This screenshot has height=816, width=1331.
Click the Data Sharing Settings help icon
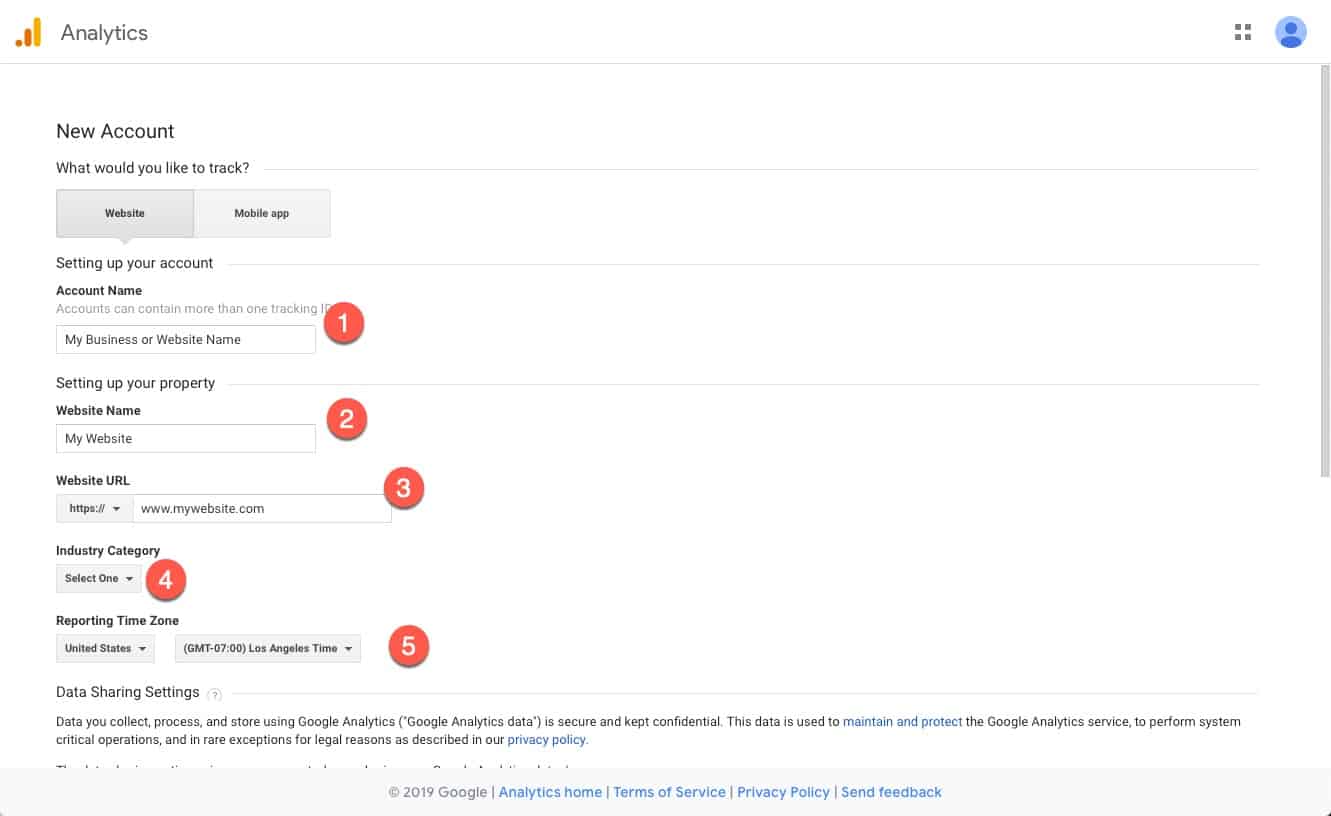coord(215,694)
